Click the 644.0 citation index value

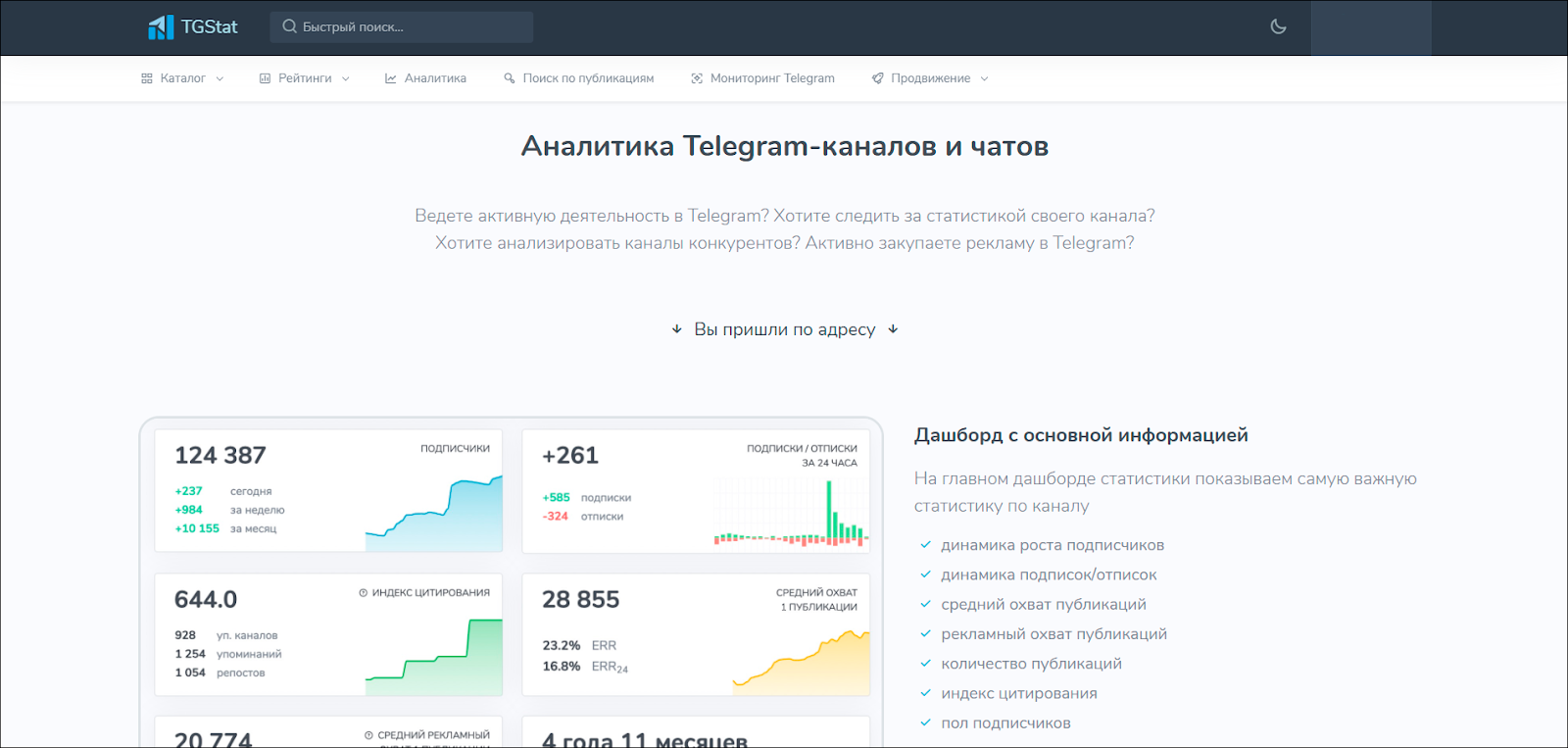(206, 600)
